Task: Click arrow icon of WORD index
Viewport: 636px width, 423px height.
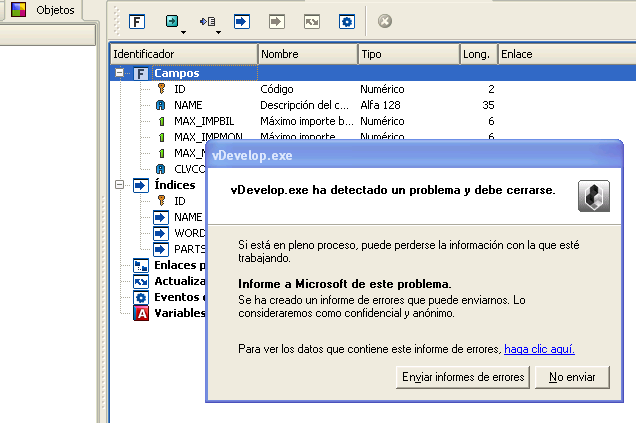Action: 161,233
